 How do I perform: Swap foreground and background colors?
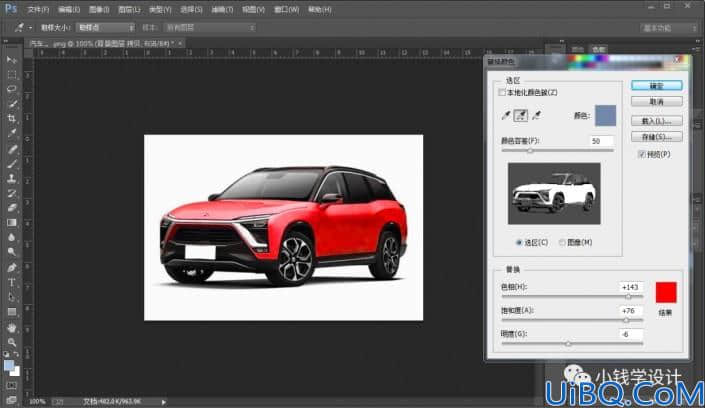(17, 354)
